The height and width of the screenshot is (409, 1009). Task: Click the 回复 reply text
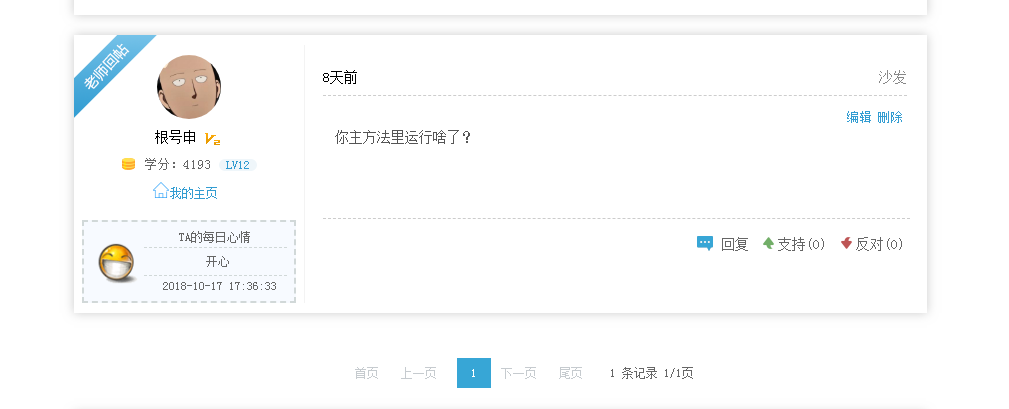coord(734,244)
